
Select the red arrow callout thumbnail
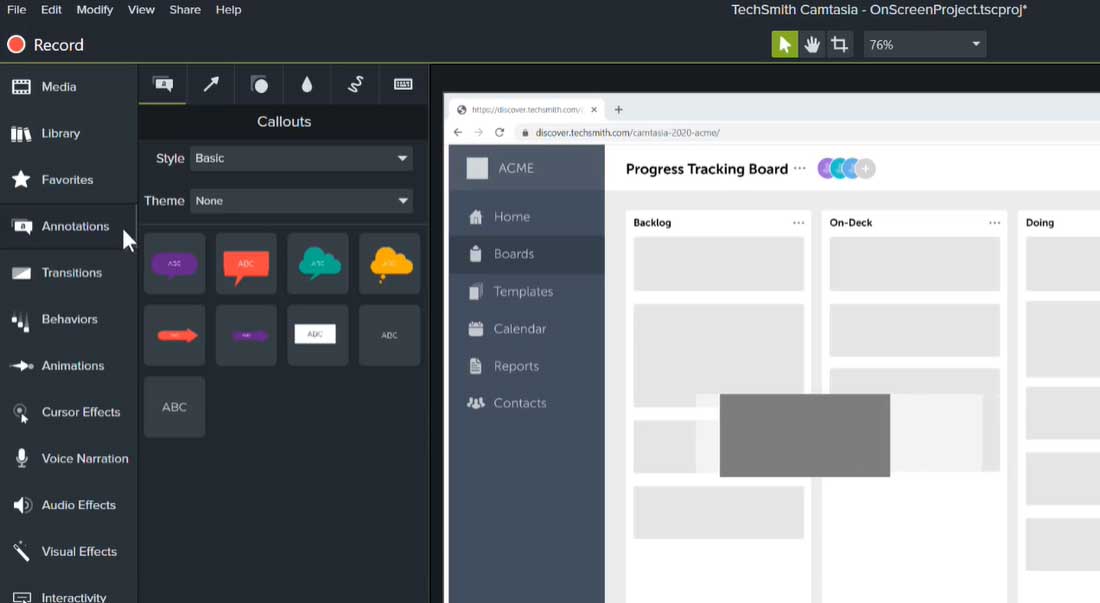pyautogui.click(x=174, y=334)
